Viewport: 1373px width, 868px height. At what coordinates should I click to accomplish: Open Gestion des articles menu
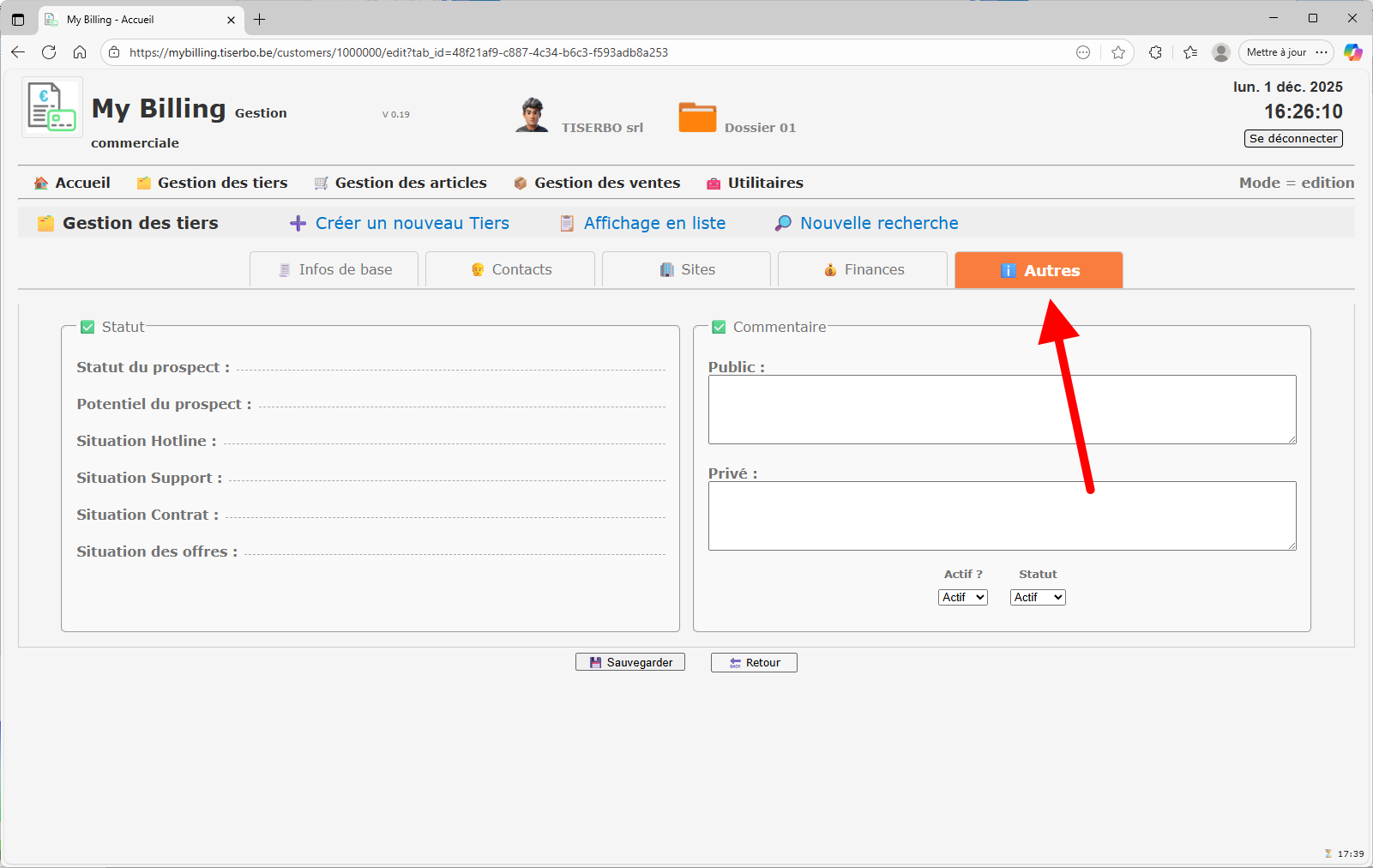pyautogui.click(x=400, y=183)
